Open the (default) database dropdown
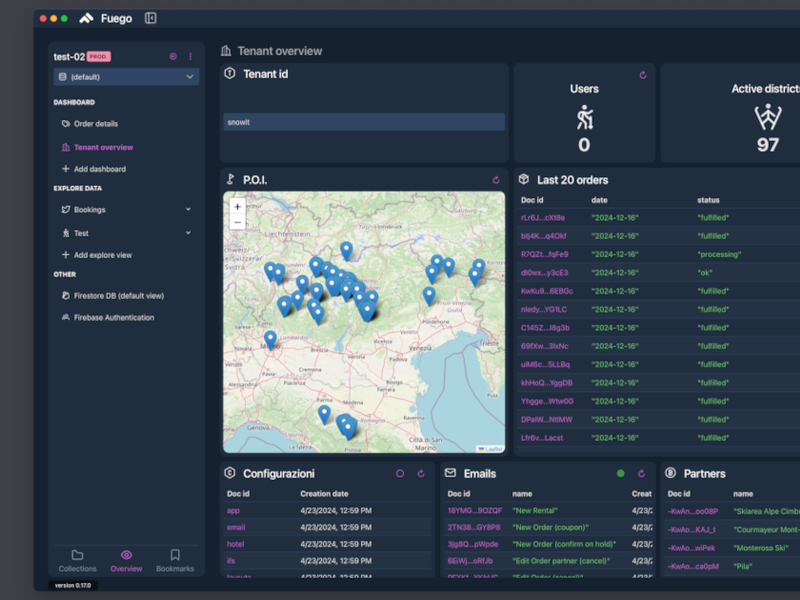 point(126,77)
